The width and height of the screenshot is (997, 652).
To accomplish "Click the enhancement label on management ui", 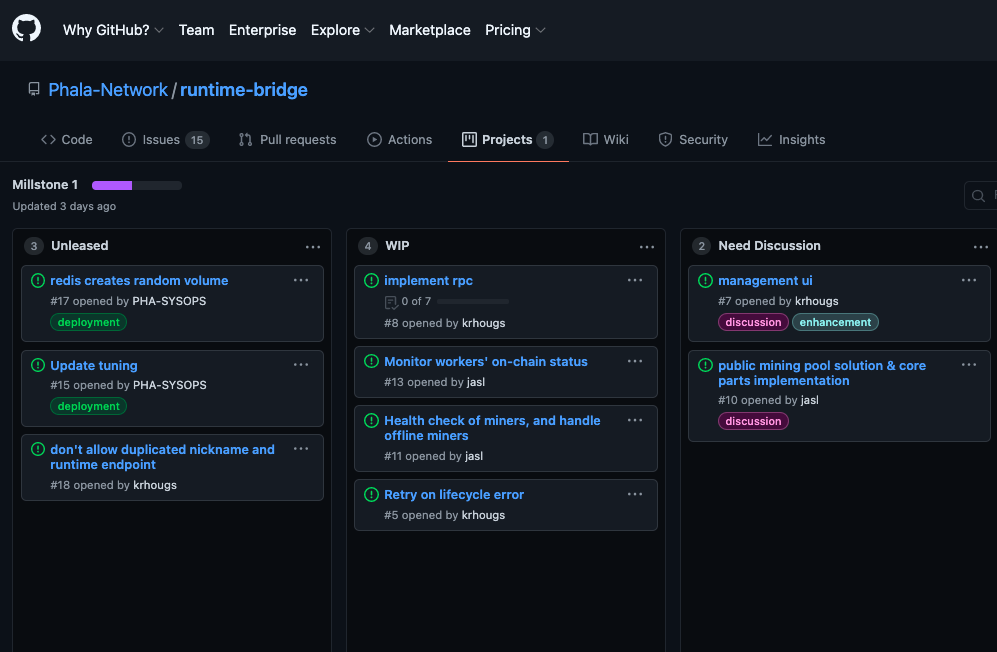I will coord(835,323).
